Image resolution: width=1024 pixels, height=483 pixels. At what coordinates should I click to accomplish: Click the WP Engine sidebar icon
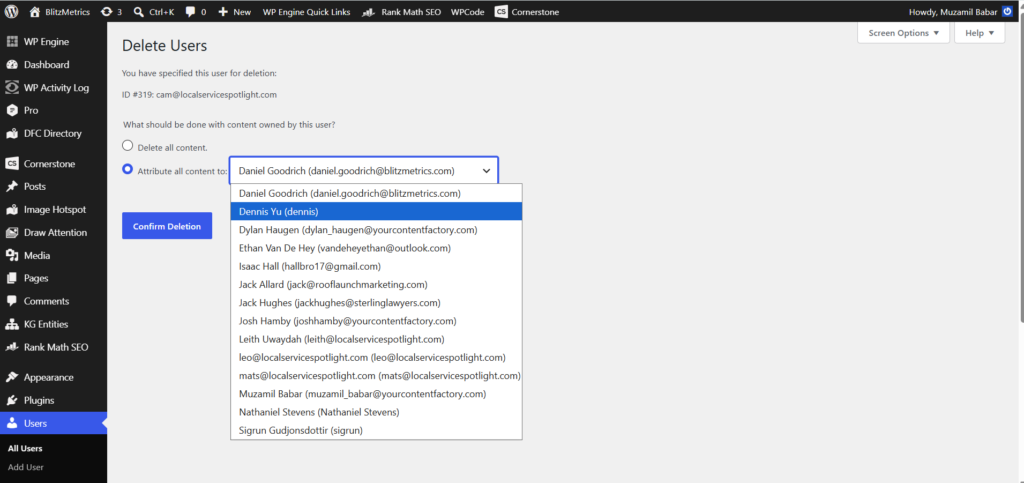[12, 42]
